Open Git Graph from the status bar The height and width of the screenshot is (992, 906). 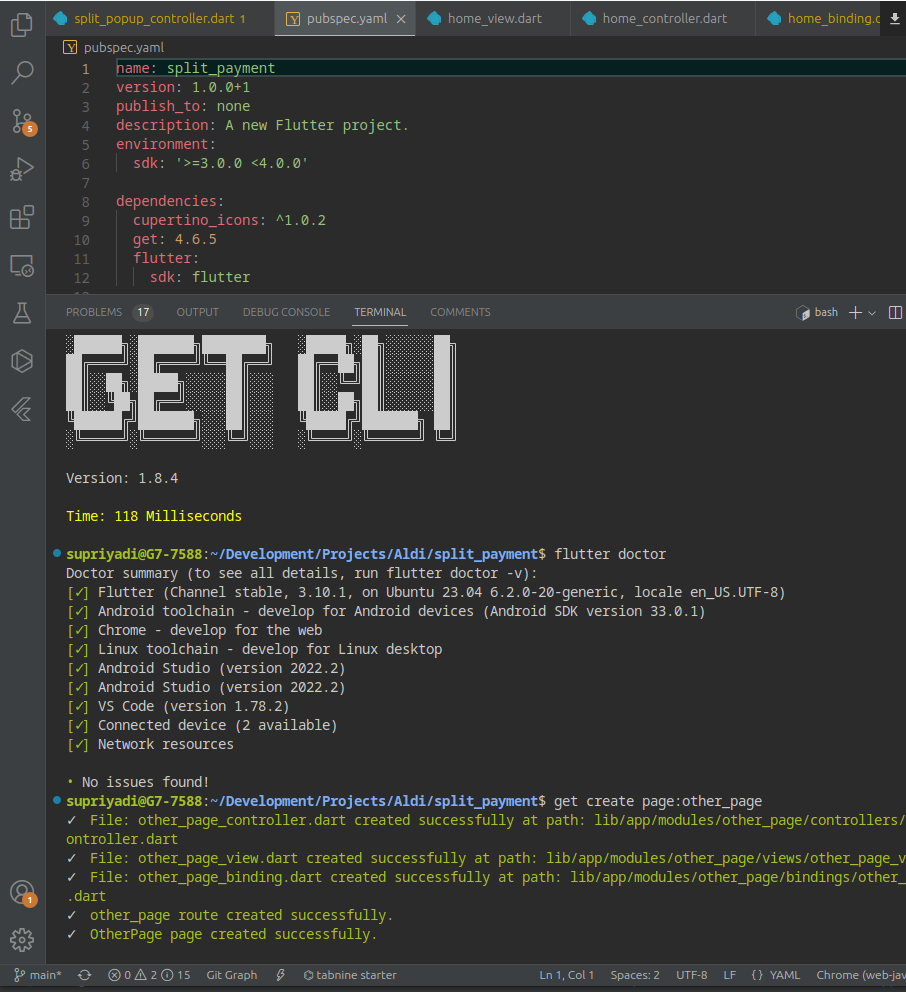click(x=232, y=975)
